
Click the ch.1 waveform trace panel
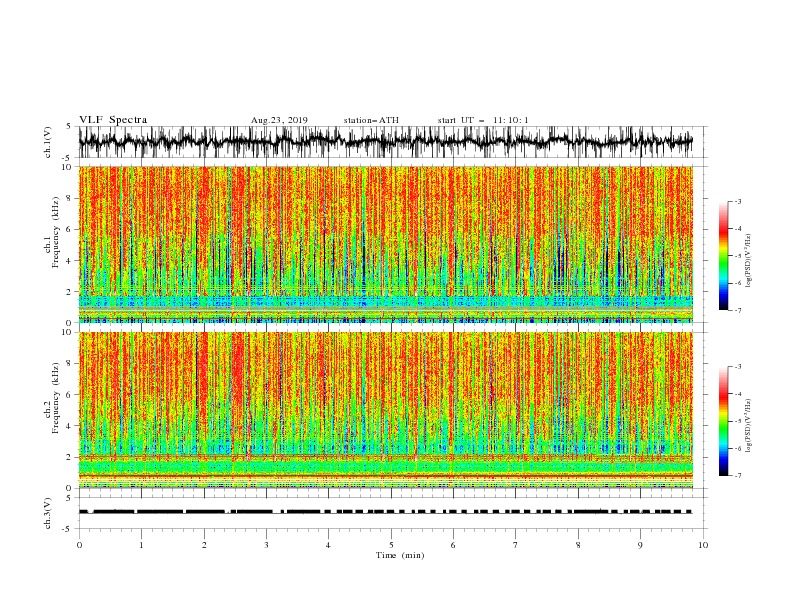point(392,142)
